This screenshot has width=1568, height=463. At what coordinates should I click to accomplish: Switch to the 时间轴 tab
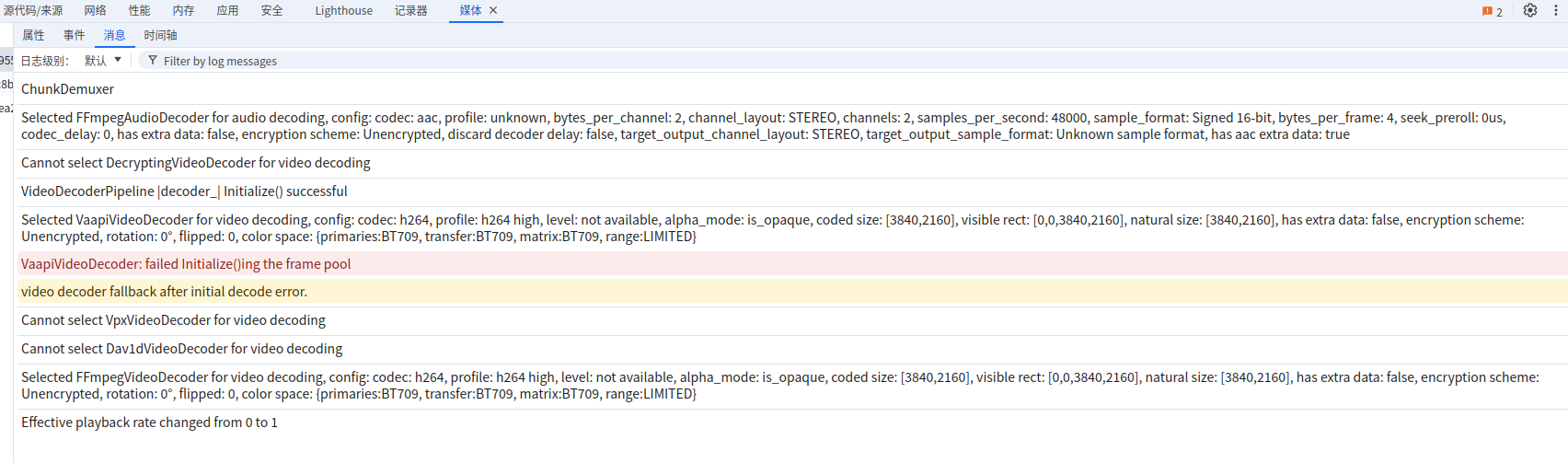pos(160,35)
